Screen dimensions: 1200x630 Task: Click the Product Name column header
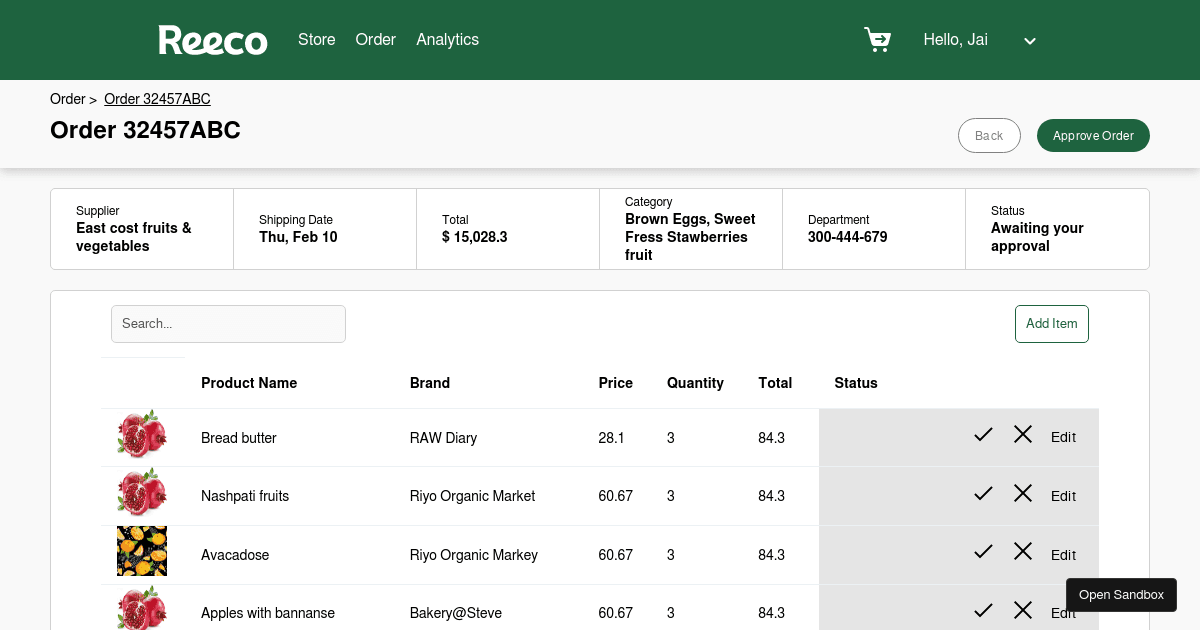pos(249,383)
